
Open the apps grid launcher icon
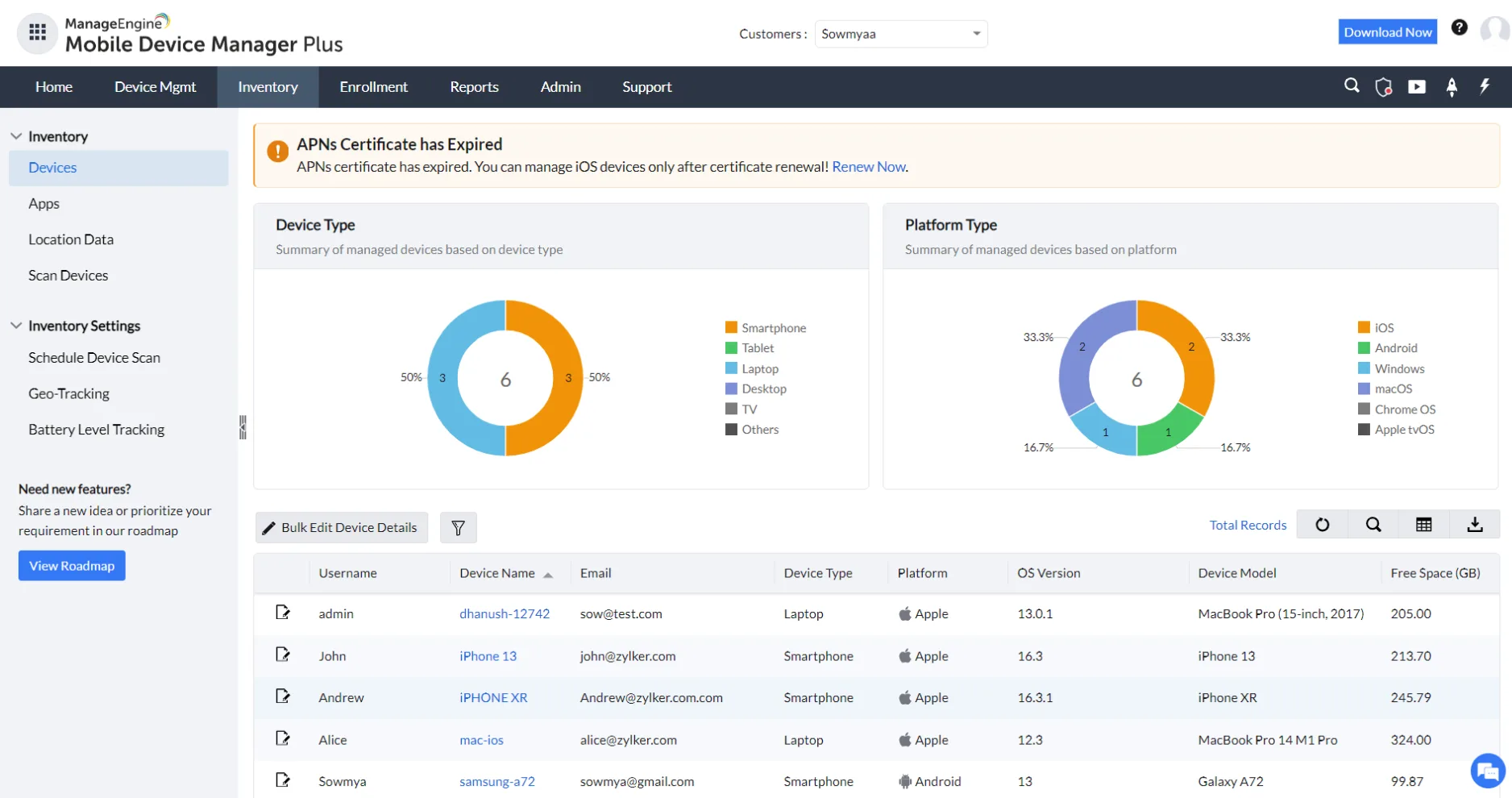coord(37,33)
